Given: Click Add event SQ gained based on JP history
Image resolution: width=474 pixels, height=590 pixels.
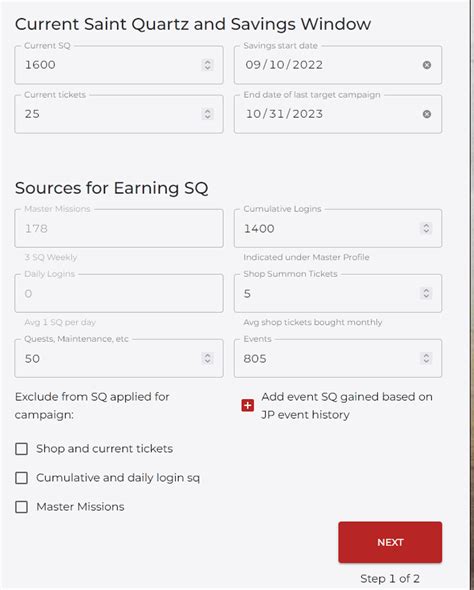Looking at the screenshot, I should 347,406.
